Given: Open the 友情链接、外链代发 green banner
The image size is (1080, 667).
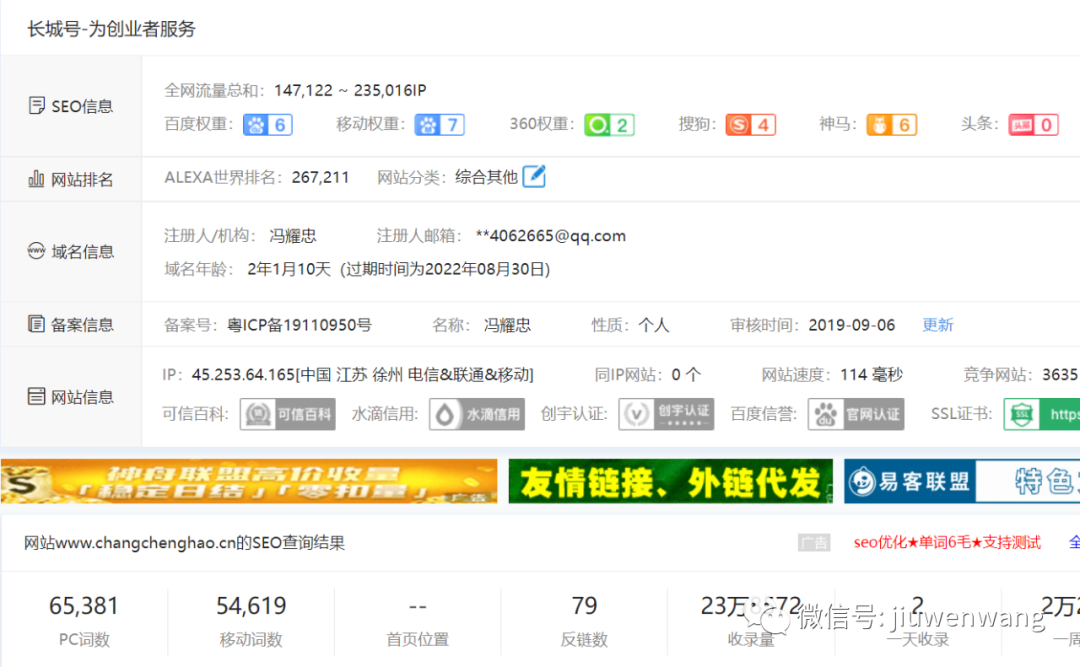Looking at the screenshot, I should pos(671,481).
